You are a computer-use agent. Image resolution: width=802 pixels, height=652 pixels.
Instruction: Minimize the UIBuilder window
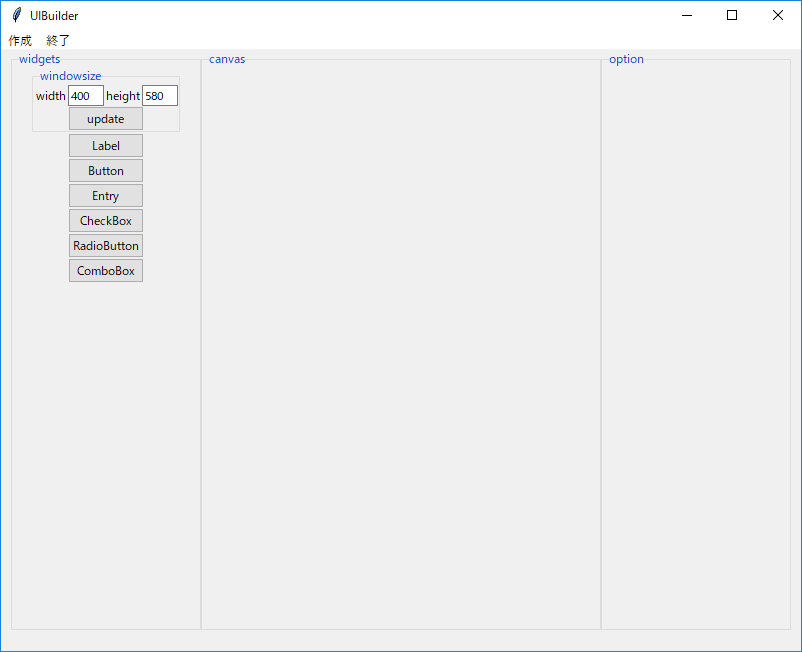coord(686,15)
